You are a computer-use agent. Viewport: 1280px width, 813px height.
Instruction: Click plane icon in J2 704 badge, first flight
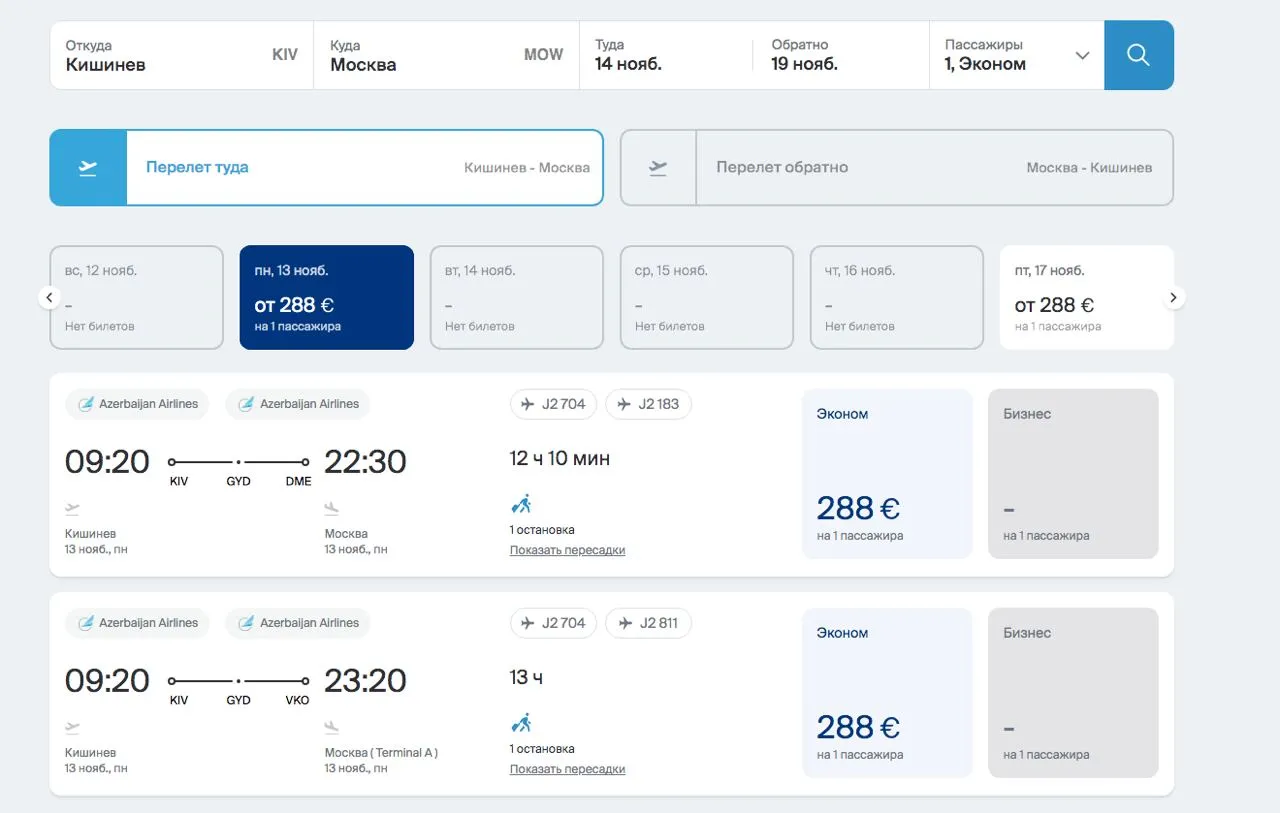tap(527, 404)
